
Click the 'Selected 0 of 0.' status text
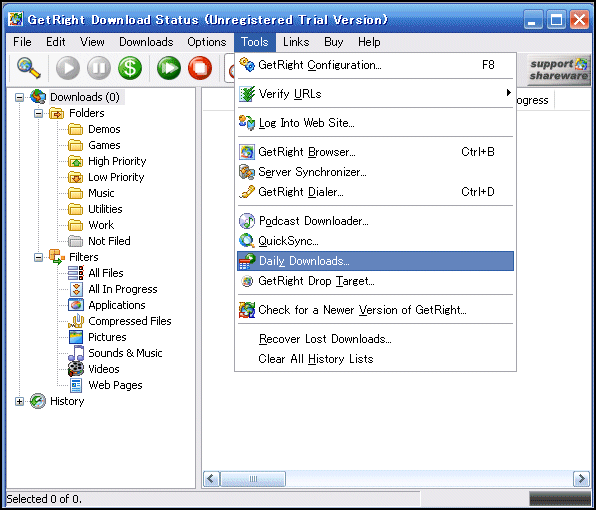[44, 499]
